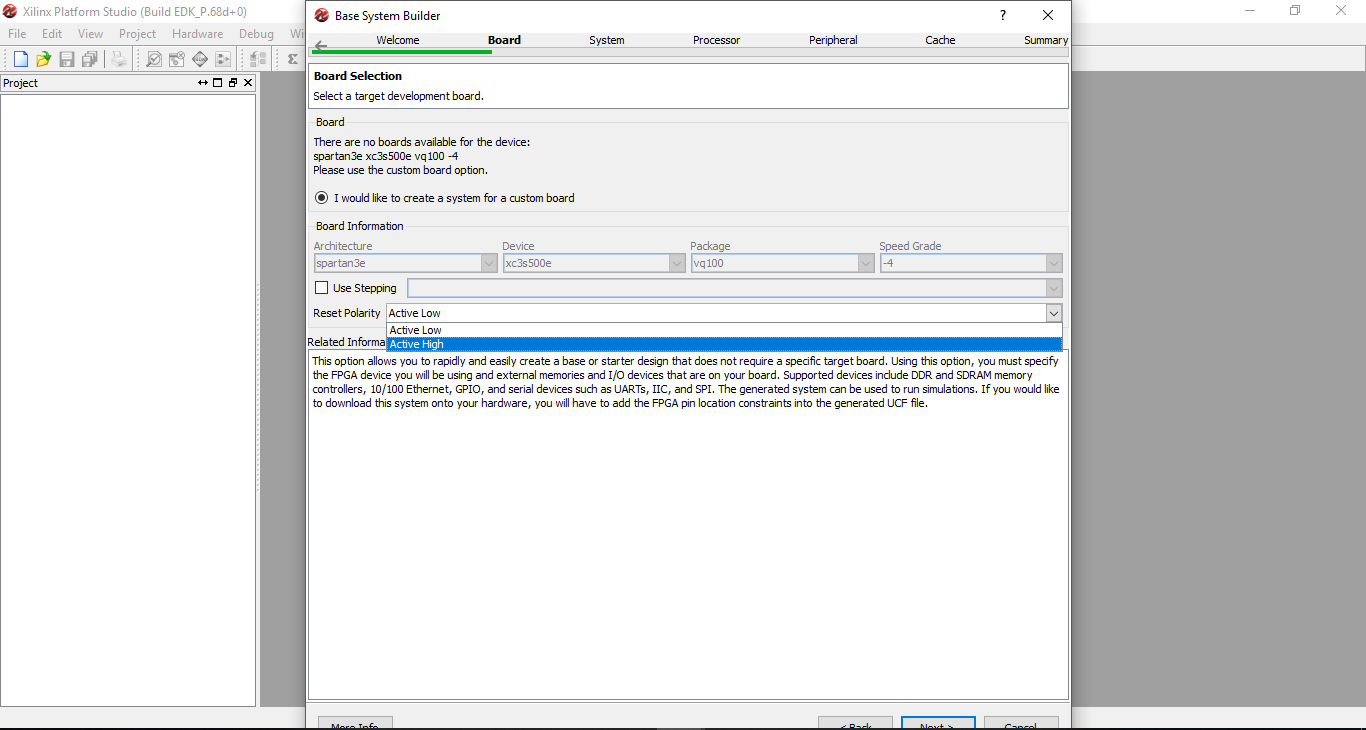Go to the Board wizard step
This screenshot has width=1366, height=730.
pos(504,40)
